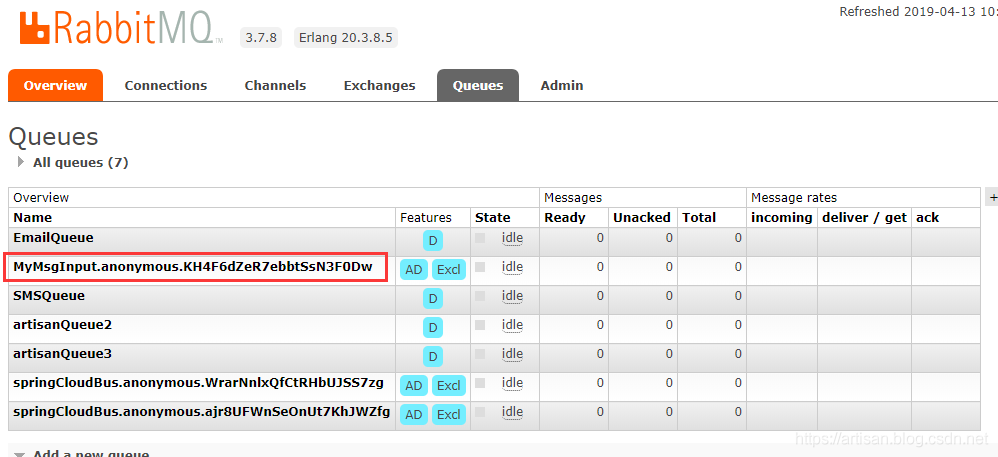Click the plus button to change table columns
This screenshot has width=998, height=457.
point(992,198)
